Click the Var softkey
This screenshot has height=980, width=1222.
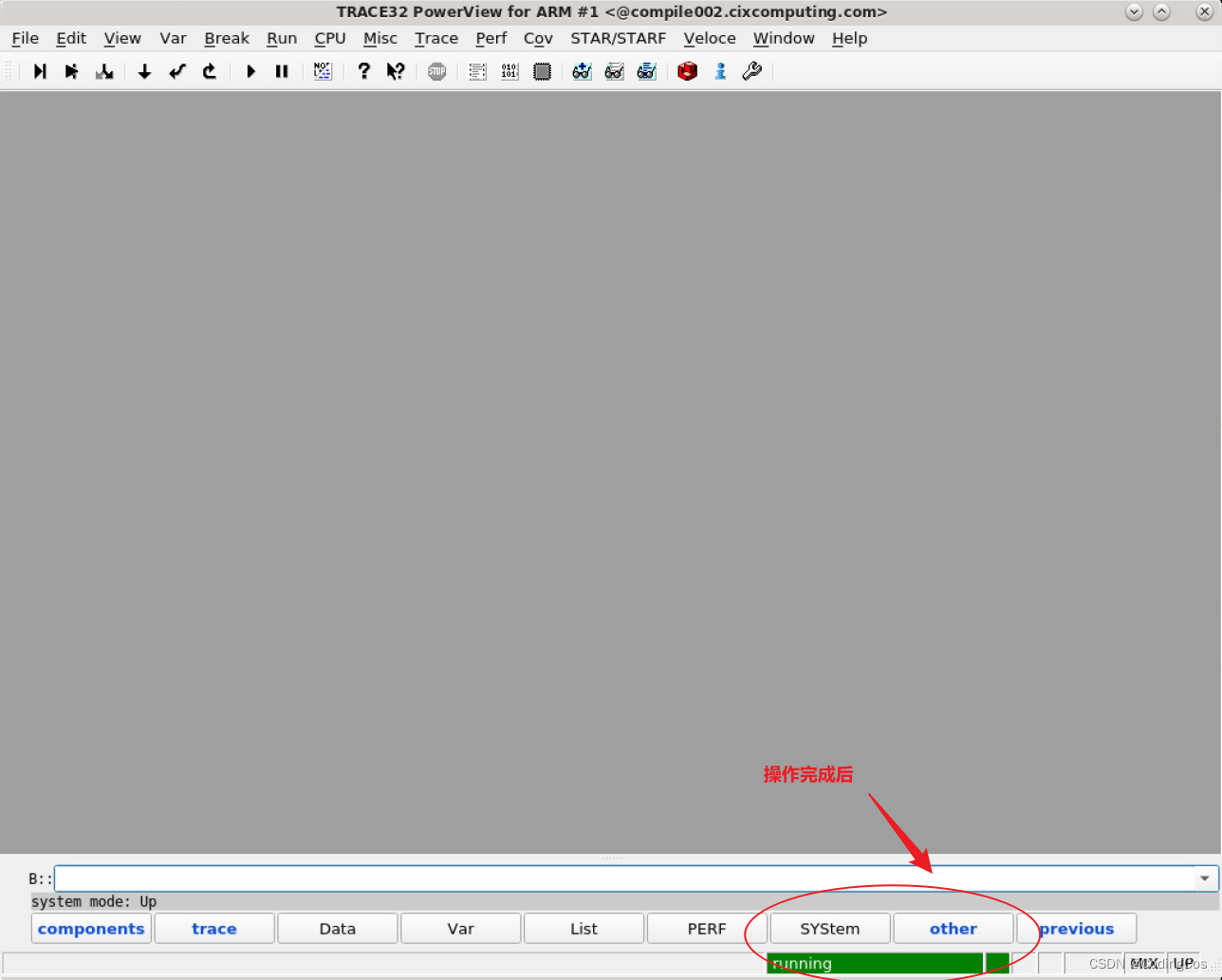pos(461,929)
